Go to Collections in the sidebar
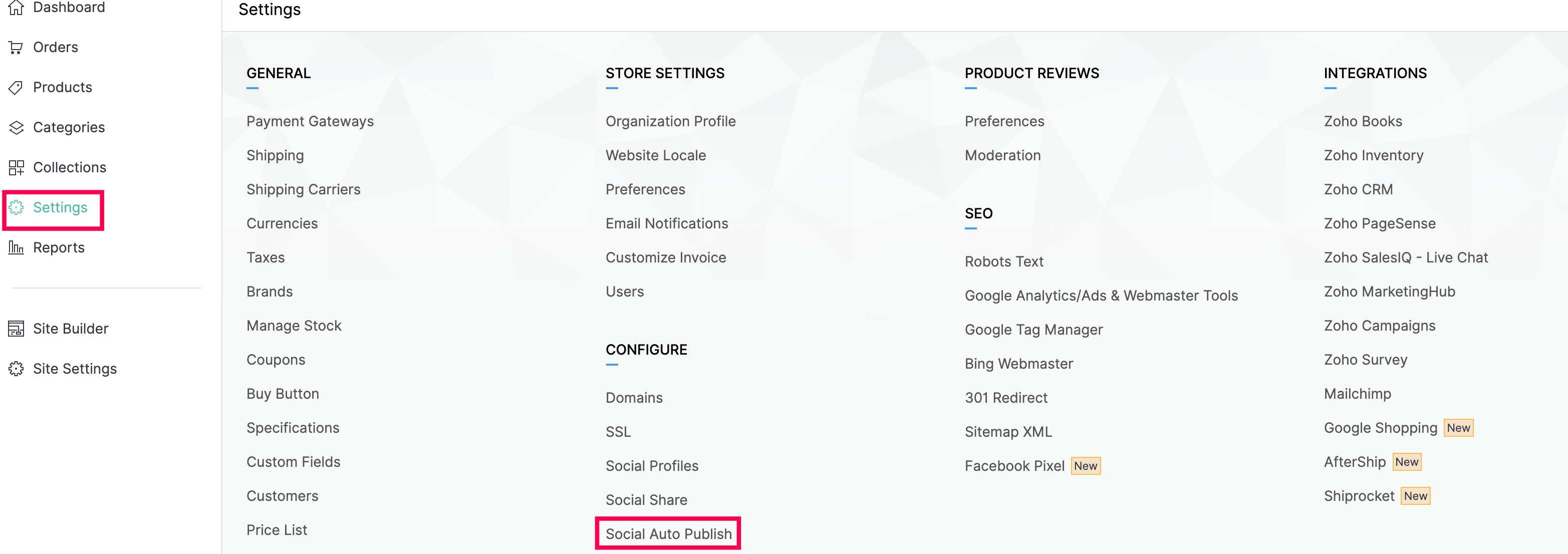 click(x=70, y=167)
